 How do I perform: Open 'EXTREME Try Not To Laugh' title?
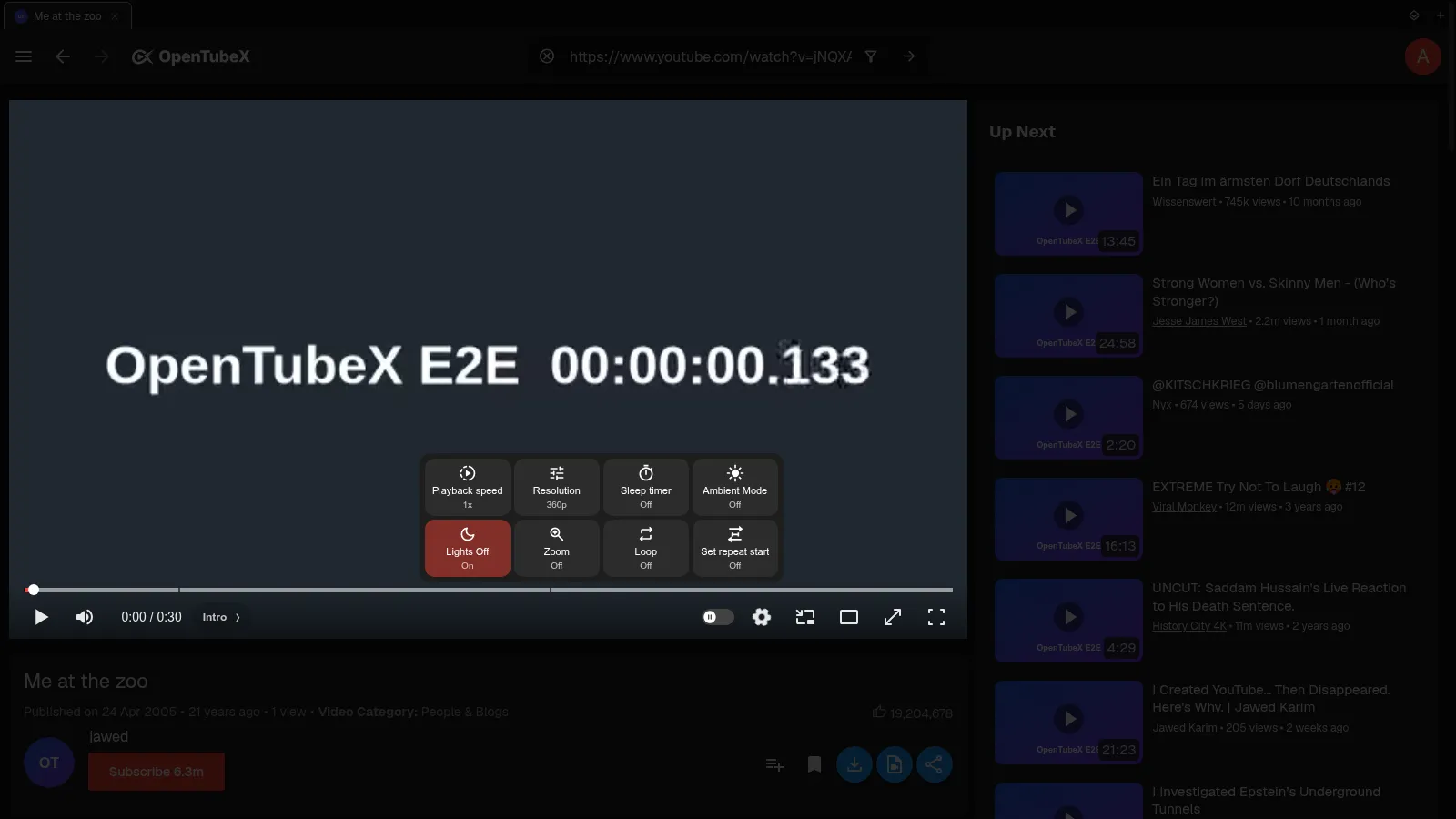(x=1259, y=487)
